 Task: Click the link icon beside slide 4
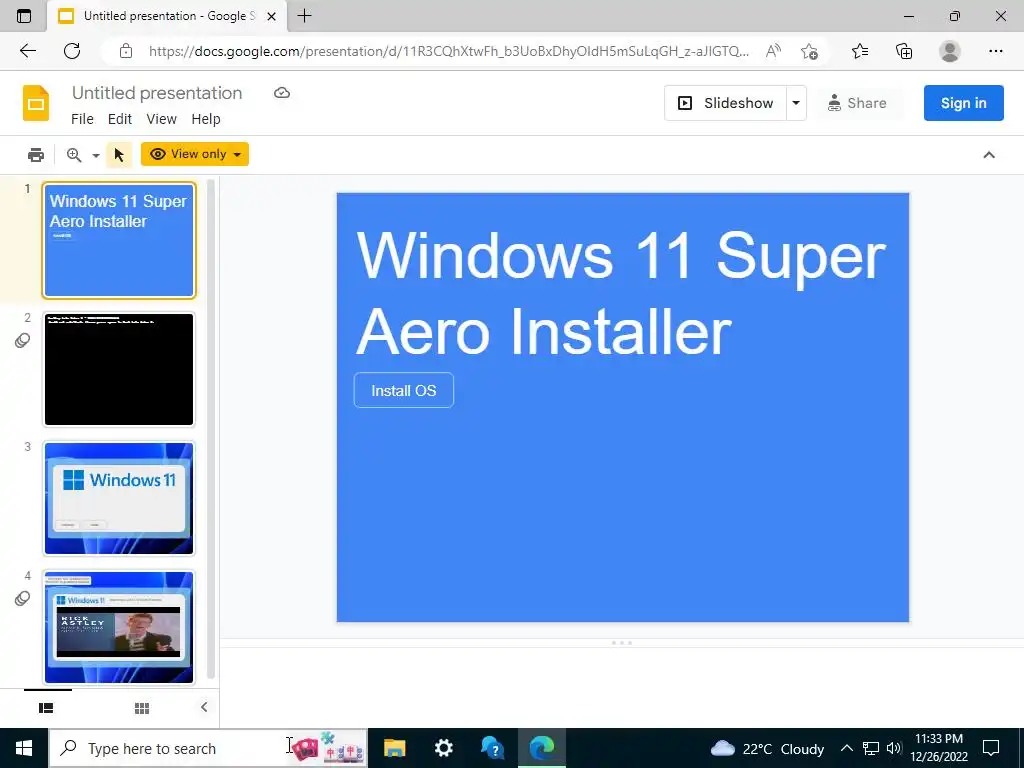coord(22,598)
